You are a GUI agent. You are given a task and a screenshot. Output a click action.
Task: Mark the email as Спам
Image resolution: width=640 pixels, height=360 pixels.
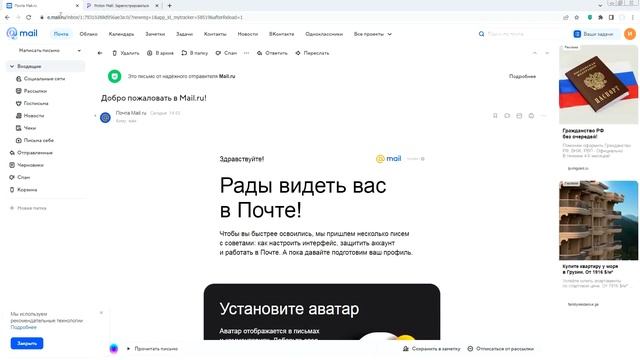226,53
